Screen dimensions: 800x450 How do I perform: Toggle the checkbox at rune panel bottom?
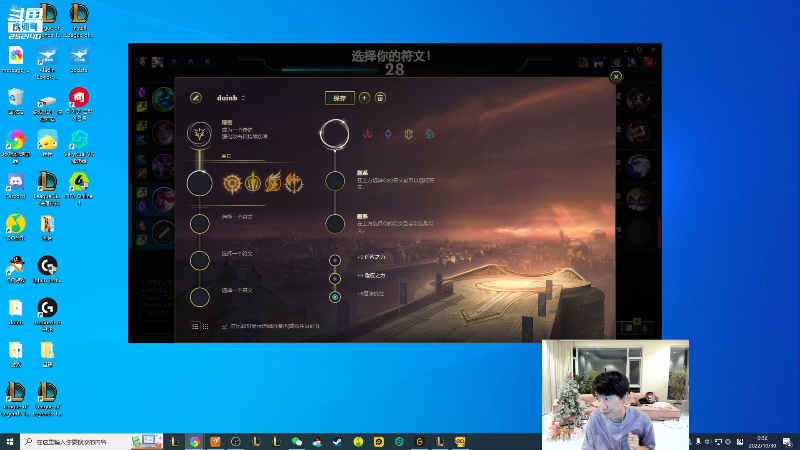click(x=224, y=326)
